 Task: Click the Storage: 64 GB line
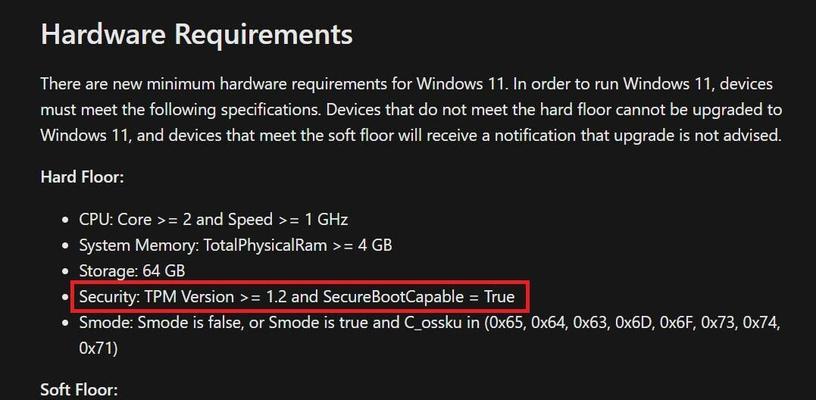tap(132, 271)
